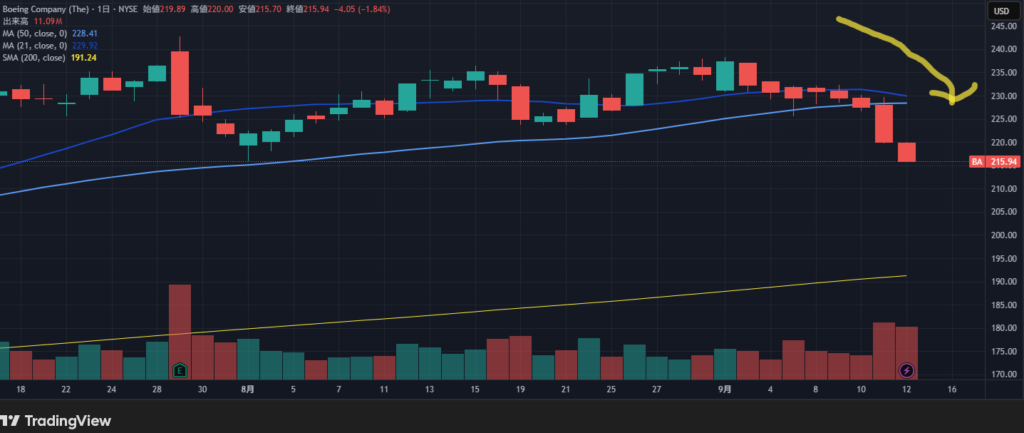Click the 13 label on the date axis
The width and height of the screenshot is (1024, 433).
point(430,389)
